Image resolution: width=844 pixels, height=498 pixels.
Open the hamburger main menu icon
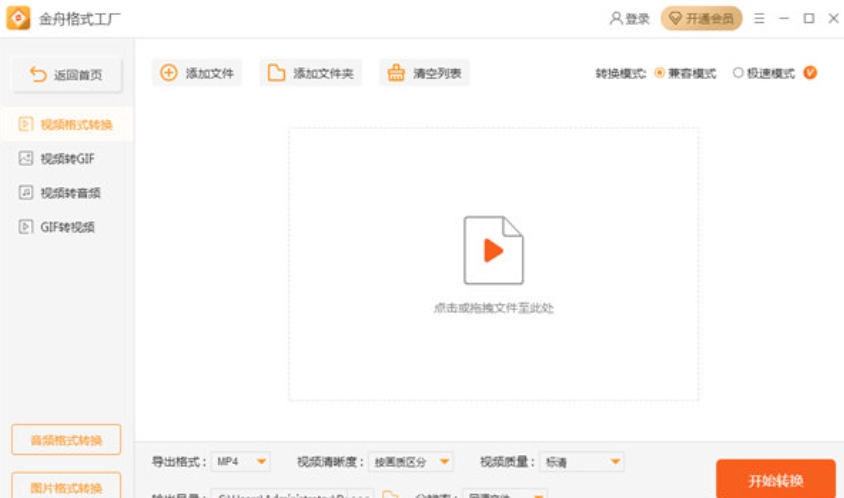(x=759, y=19)
